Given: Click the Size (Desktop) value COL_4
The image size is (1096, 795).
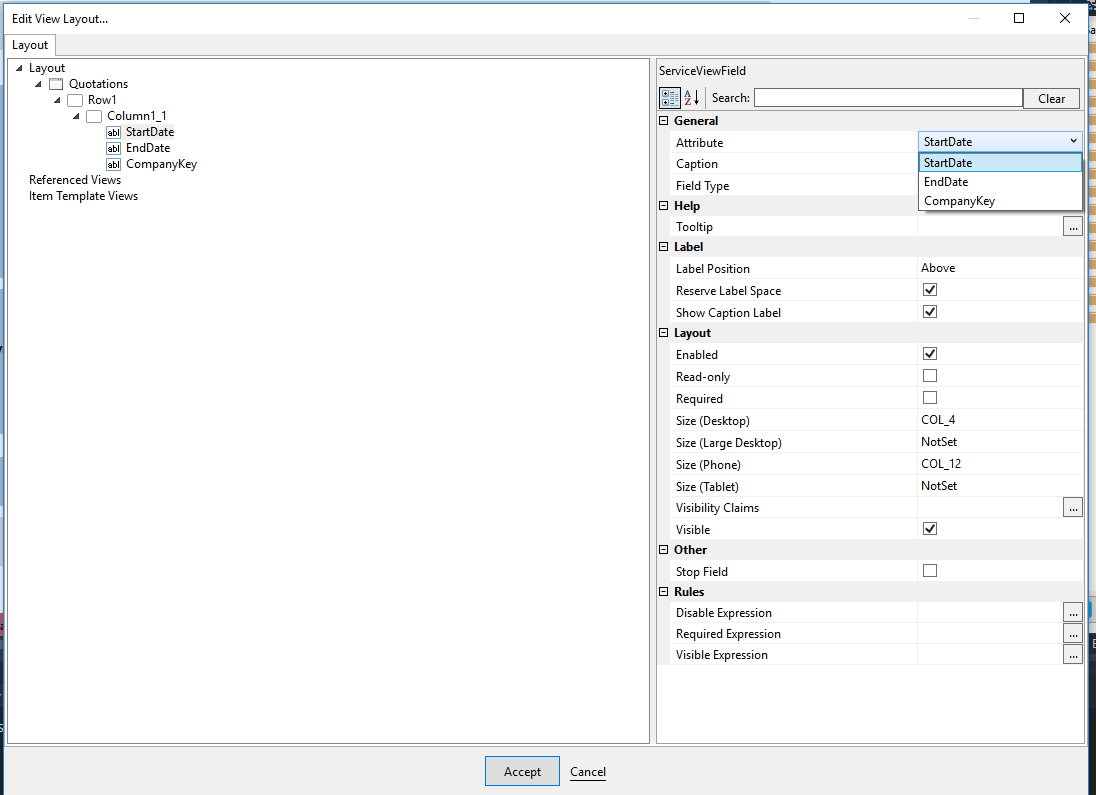Looking at the screenshot, I should point(938,420).
